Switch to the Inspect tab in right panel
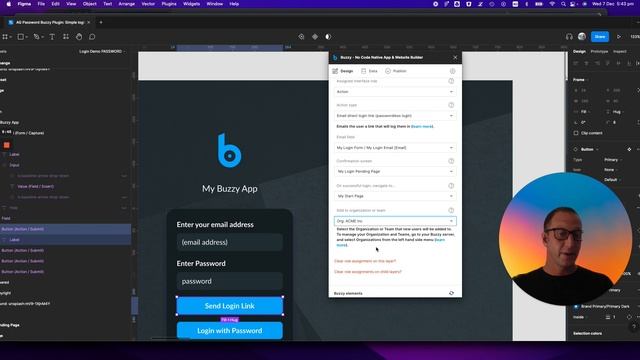Image resolution: width=640 pixels, height=360 pixels. (x=620, y=51)
